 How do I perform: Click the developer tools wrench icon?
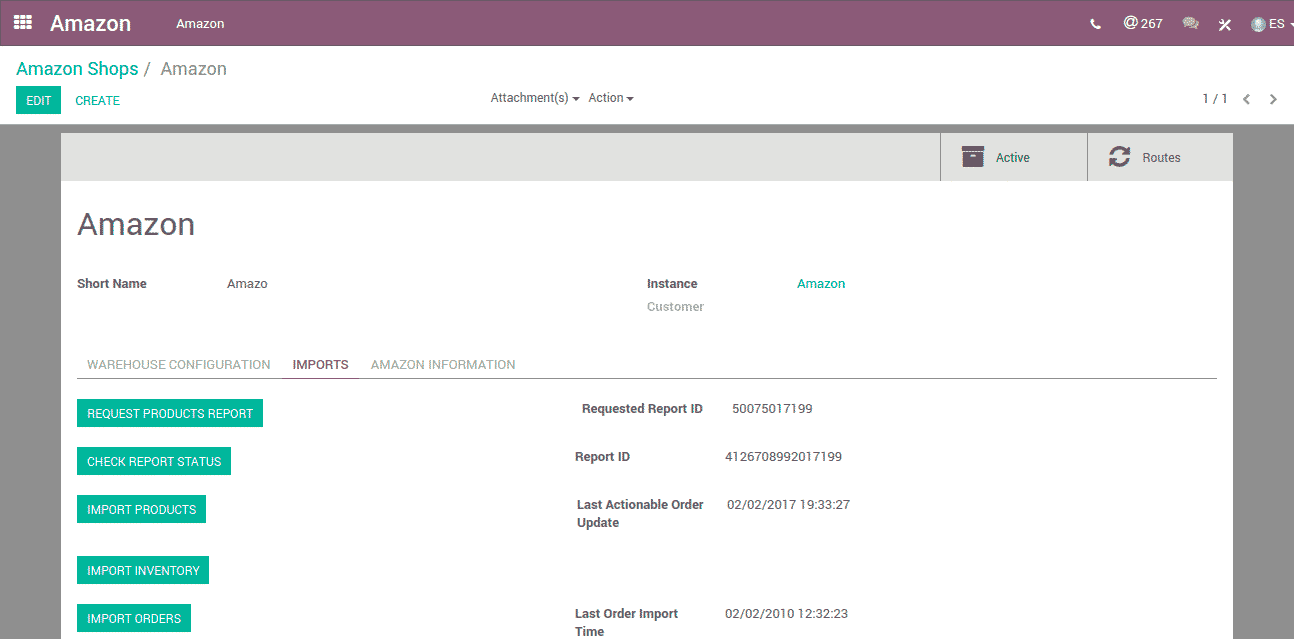tap(1224, 24)
